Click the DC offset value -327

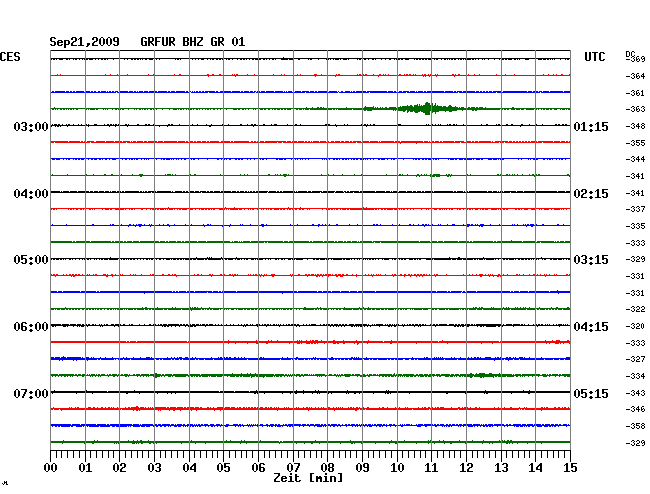(x=635, y=359)
